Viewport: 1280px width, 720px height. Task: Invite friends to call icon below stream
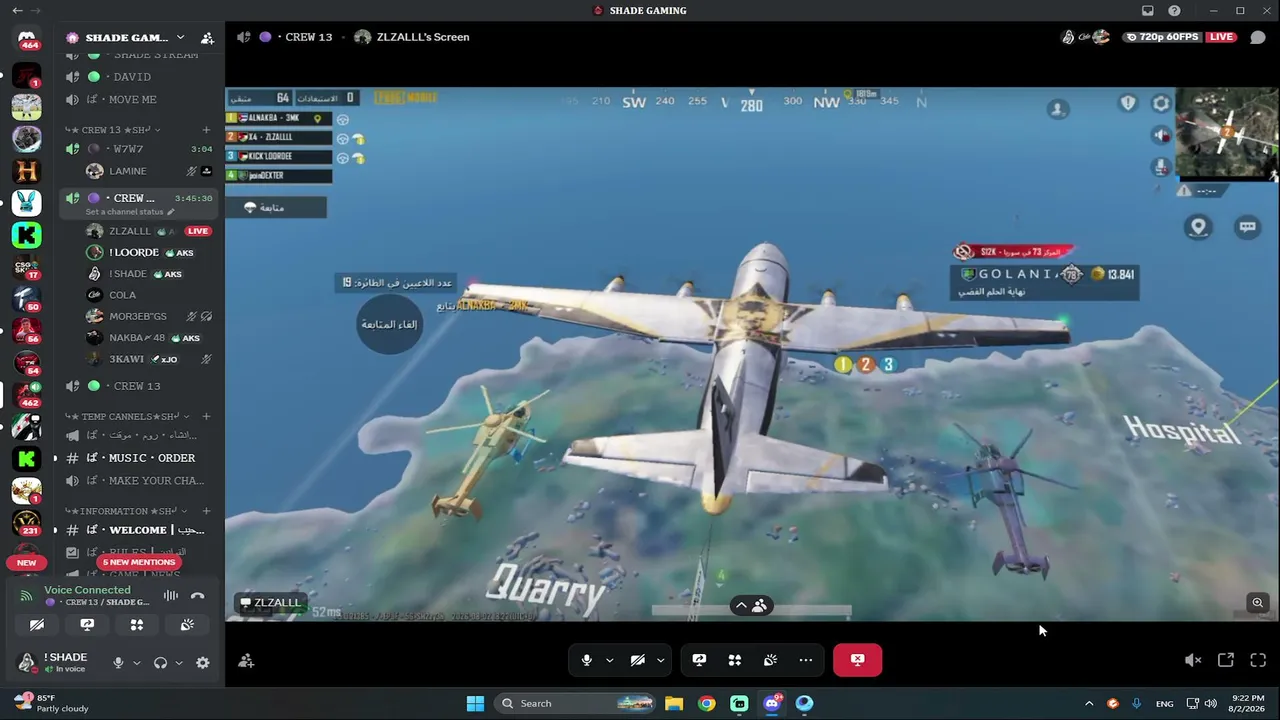tap(246, 660)
